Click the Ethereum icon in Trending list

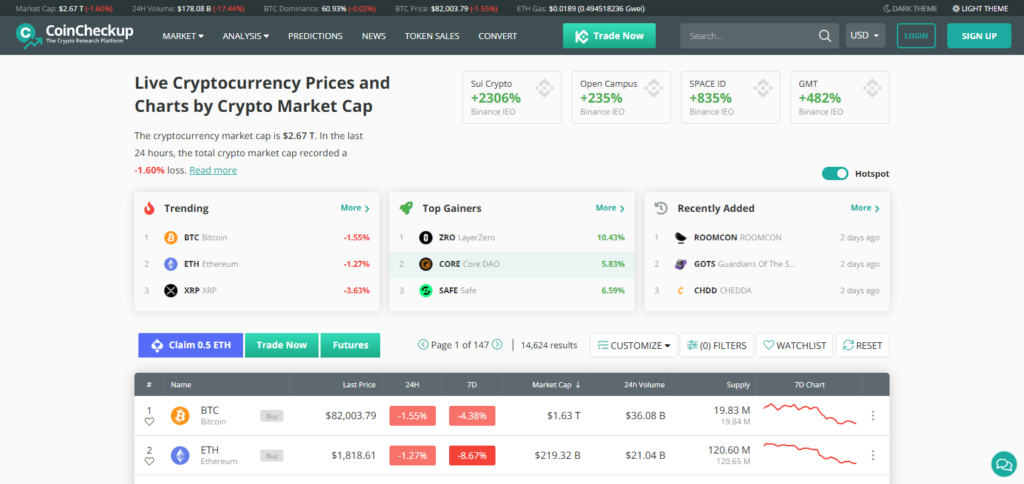pyautogui.click(x=170, y=265)
